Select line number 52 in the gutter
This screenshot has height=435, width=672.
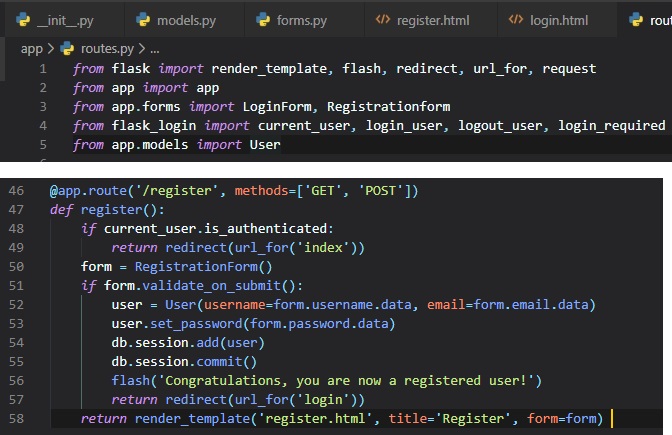[x=17, y=304]
